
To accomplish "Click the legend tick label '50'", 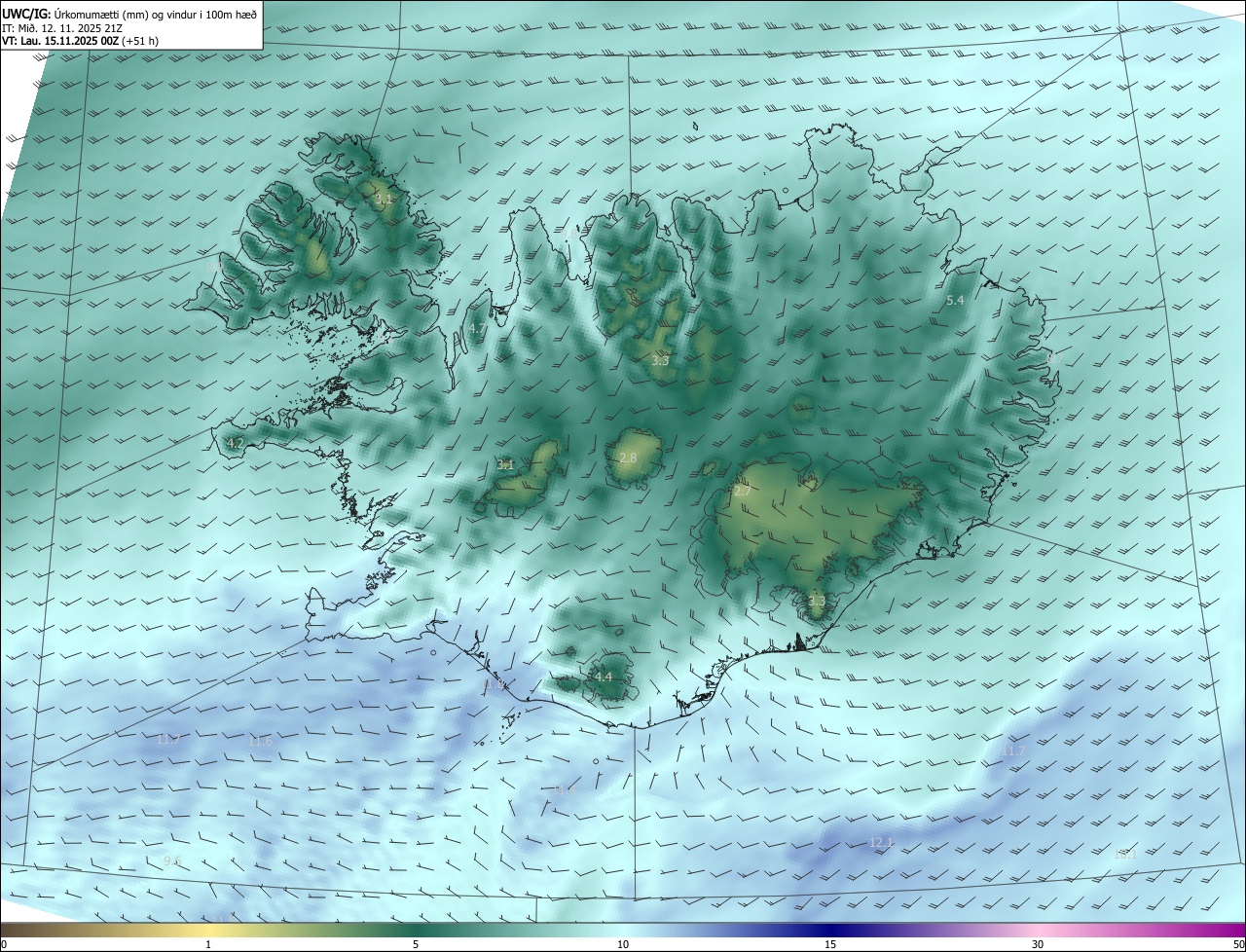I will pos(1238,944).
